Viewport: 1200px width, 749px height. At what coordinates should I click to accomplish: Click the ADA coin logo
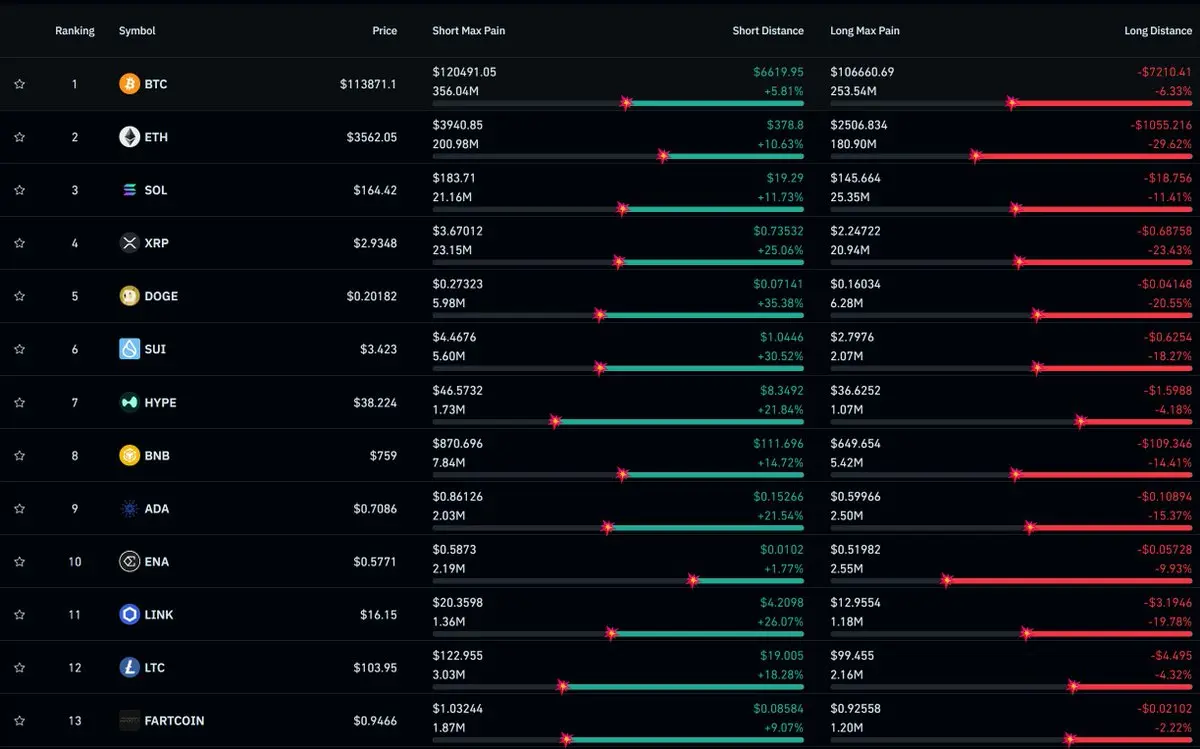point(129,508)
